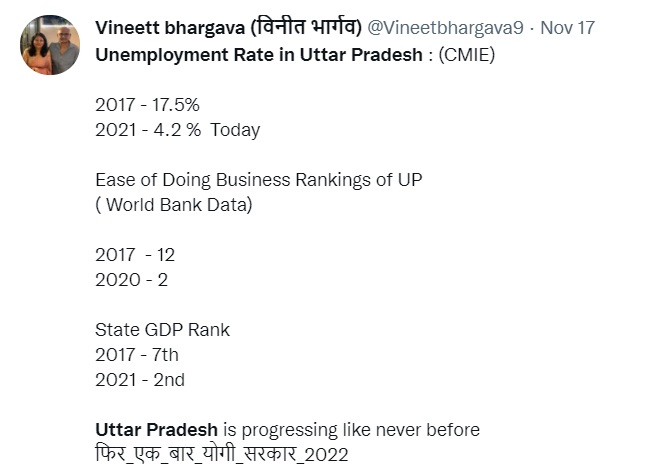Click the Hindi name (विनीत भार्गव) in the header
The width and height of the screenshot is (653, 464).
(x=304, y=28)
